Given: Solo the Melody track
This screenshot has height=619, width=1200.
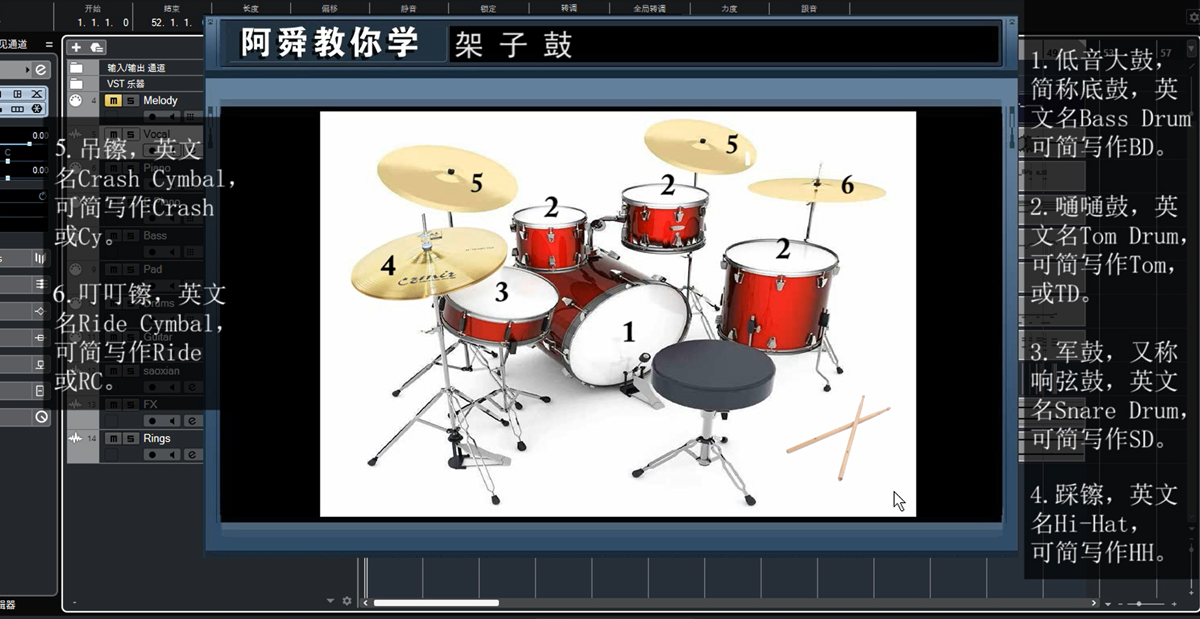Looking at the screenshot, I should (130, 101).
